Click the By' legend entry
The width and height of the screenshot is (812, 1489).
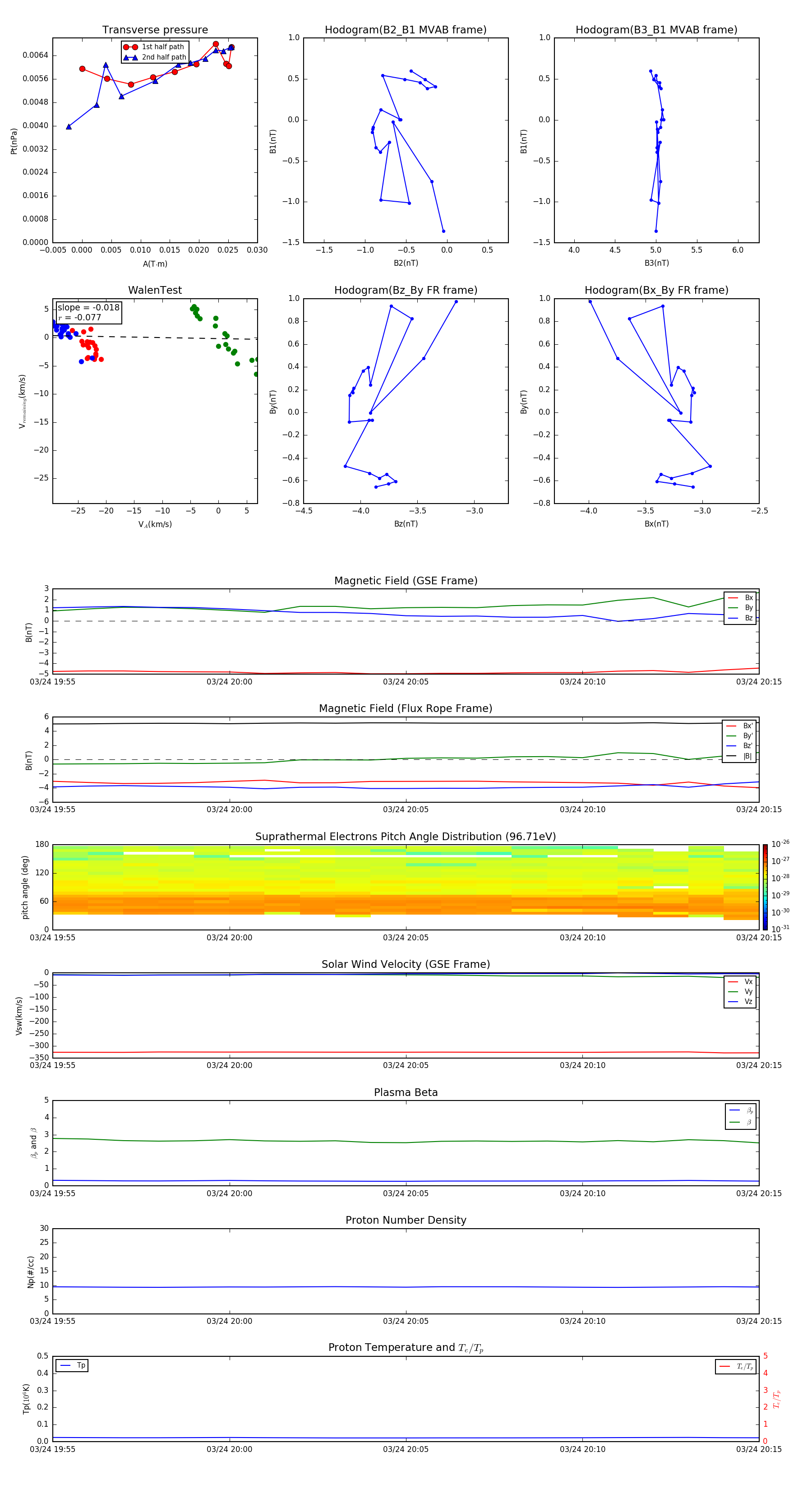[x=740, y=736]
